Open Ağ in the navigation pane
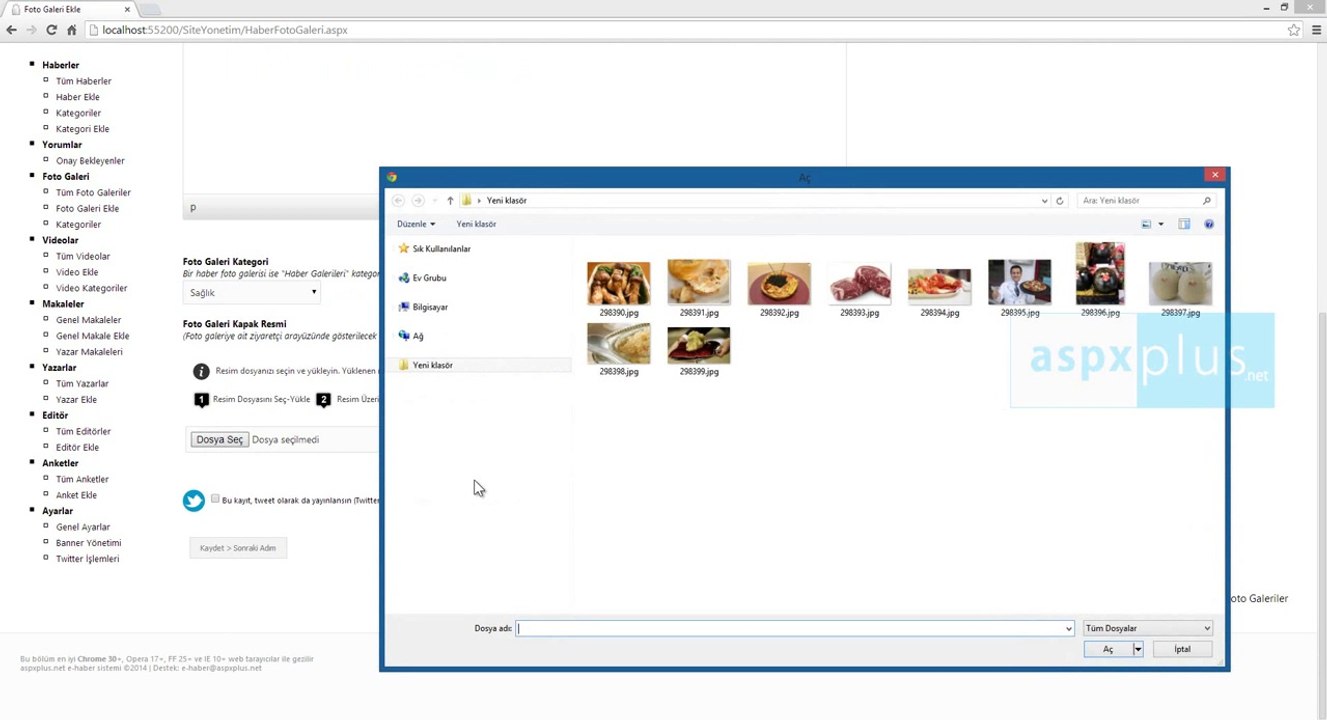 [411, 336]
